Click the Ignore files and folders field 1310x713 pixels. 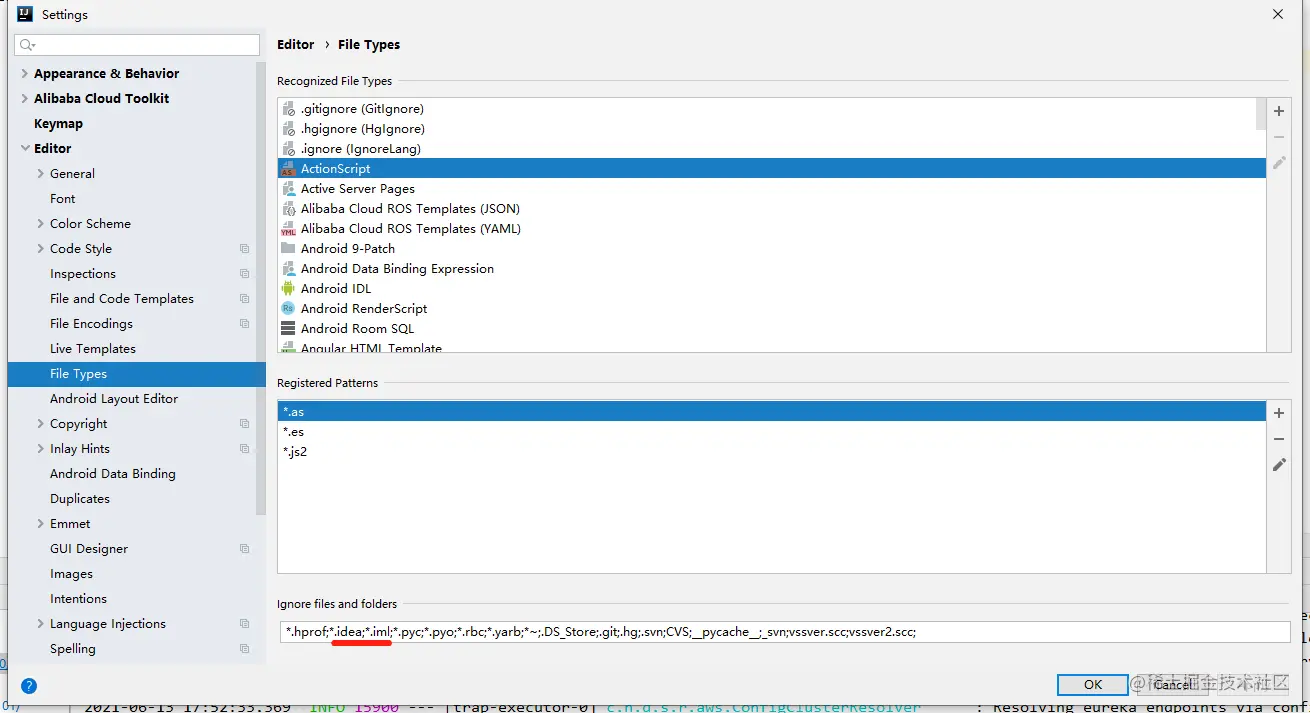784,632
